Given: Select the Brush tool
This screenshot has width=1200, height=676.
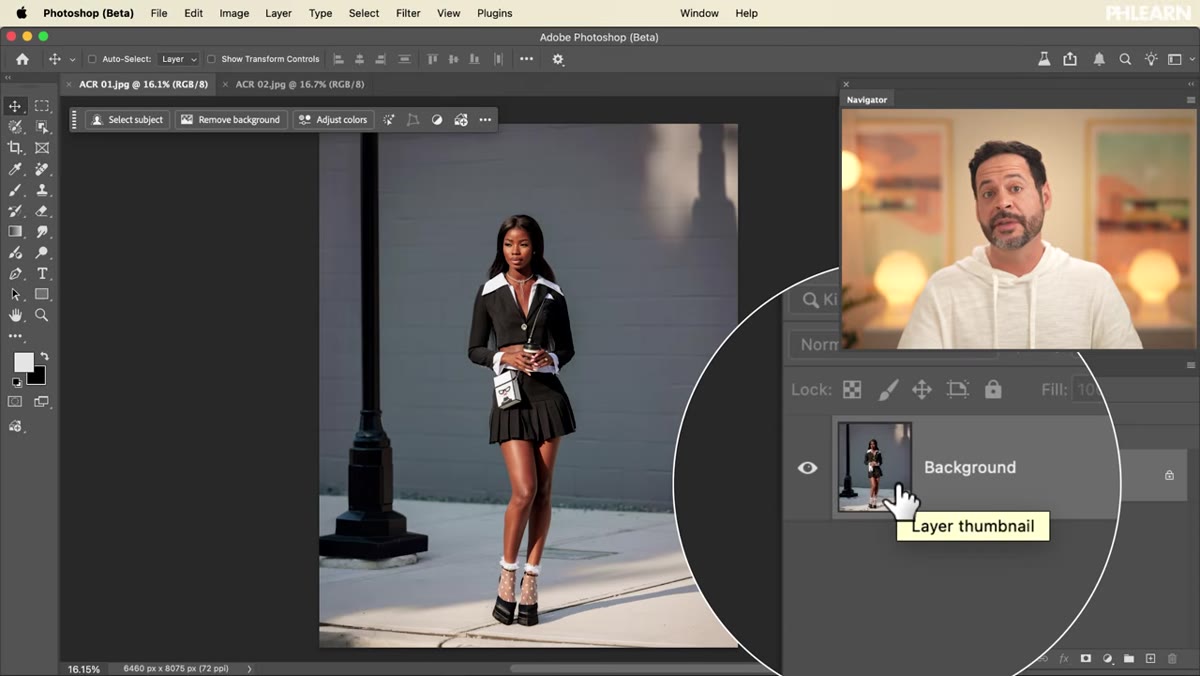Looking at the screenshot, I should 15,190.
